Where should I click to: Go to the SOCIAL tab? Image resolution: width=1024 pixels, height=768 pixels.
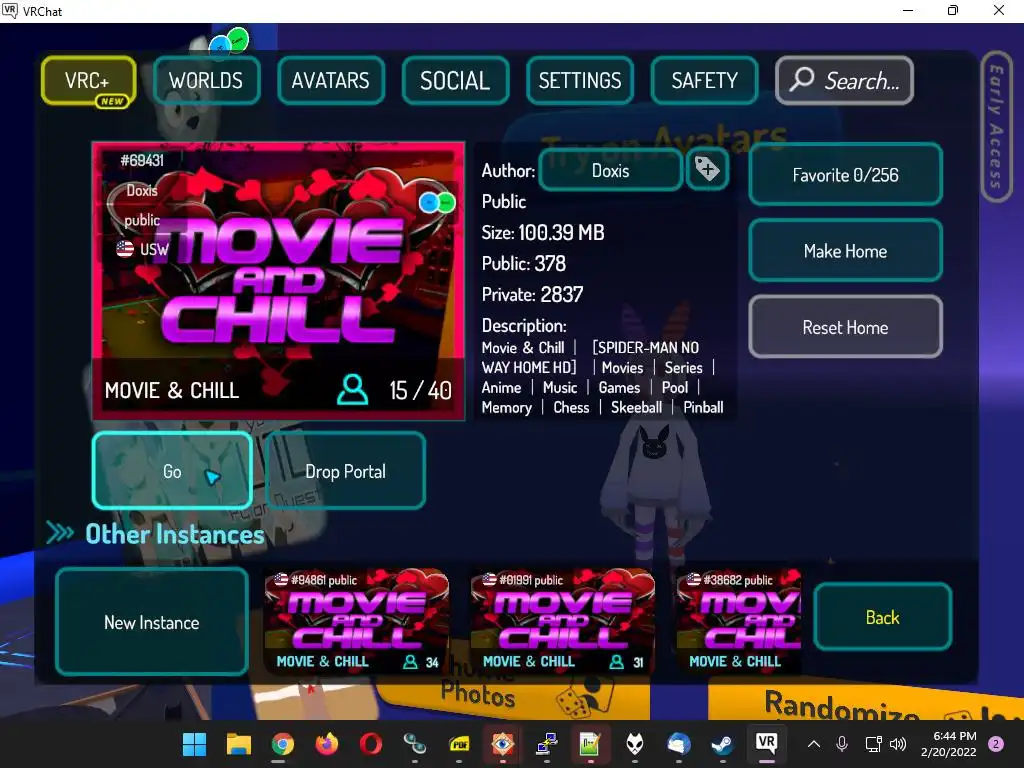(x=455, y=80)
